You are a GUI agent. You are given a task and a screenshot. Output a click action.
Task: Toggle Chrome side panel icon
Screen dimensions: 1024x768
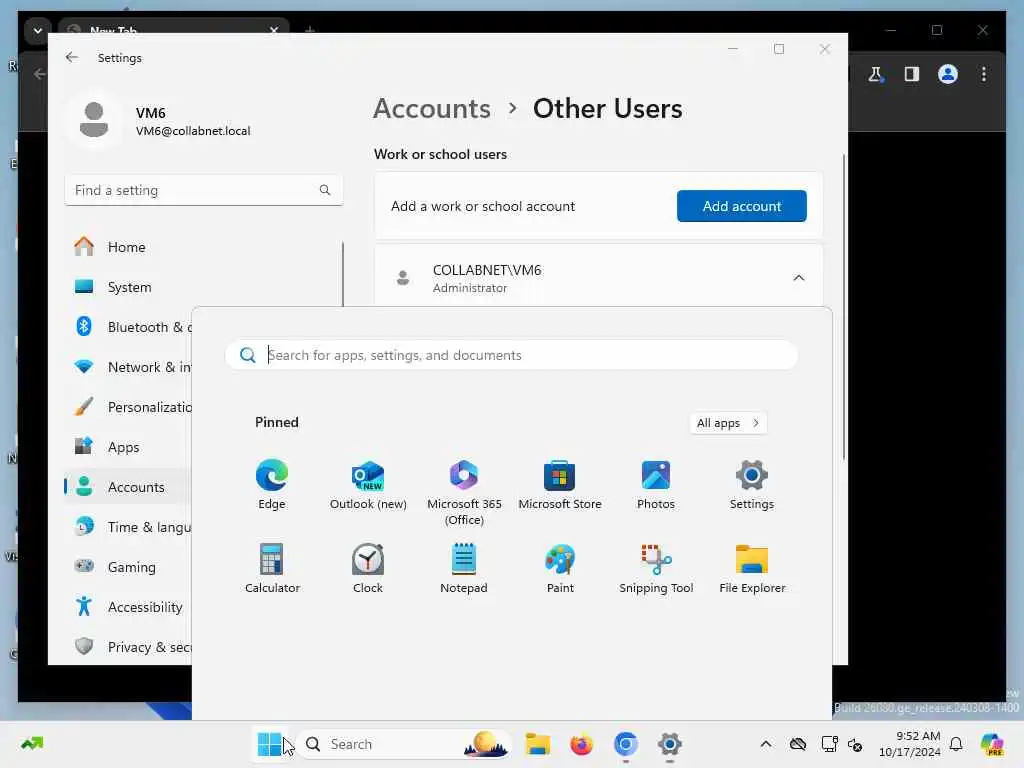[912, 74]
